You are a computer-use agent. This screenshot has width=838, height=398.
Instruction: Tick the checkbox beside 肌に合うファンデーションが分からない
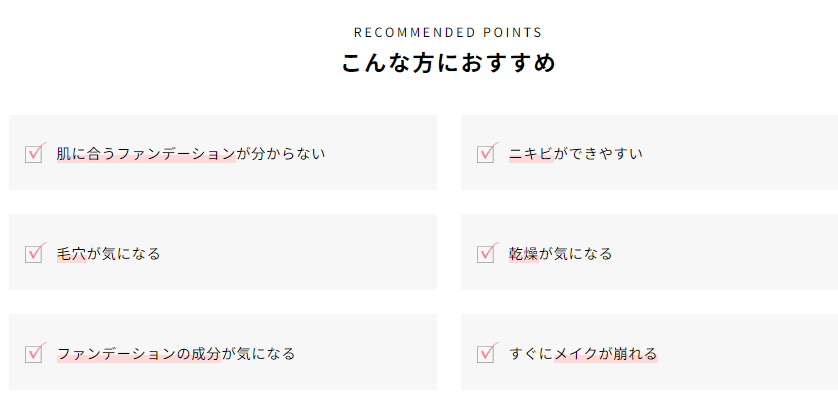coord(35,153)
